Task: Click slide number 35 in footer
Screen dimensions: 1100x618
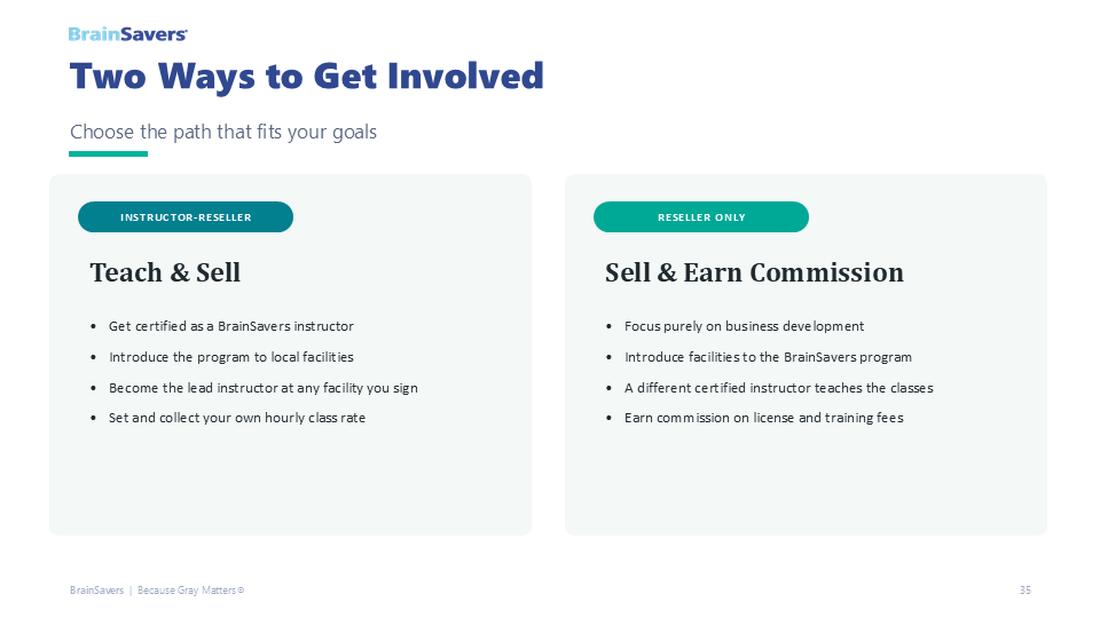Action: point(1025,590)
